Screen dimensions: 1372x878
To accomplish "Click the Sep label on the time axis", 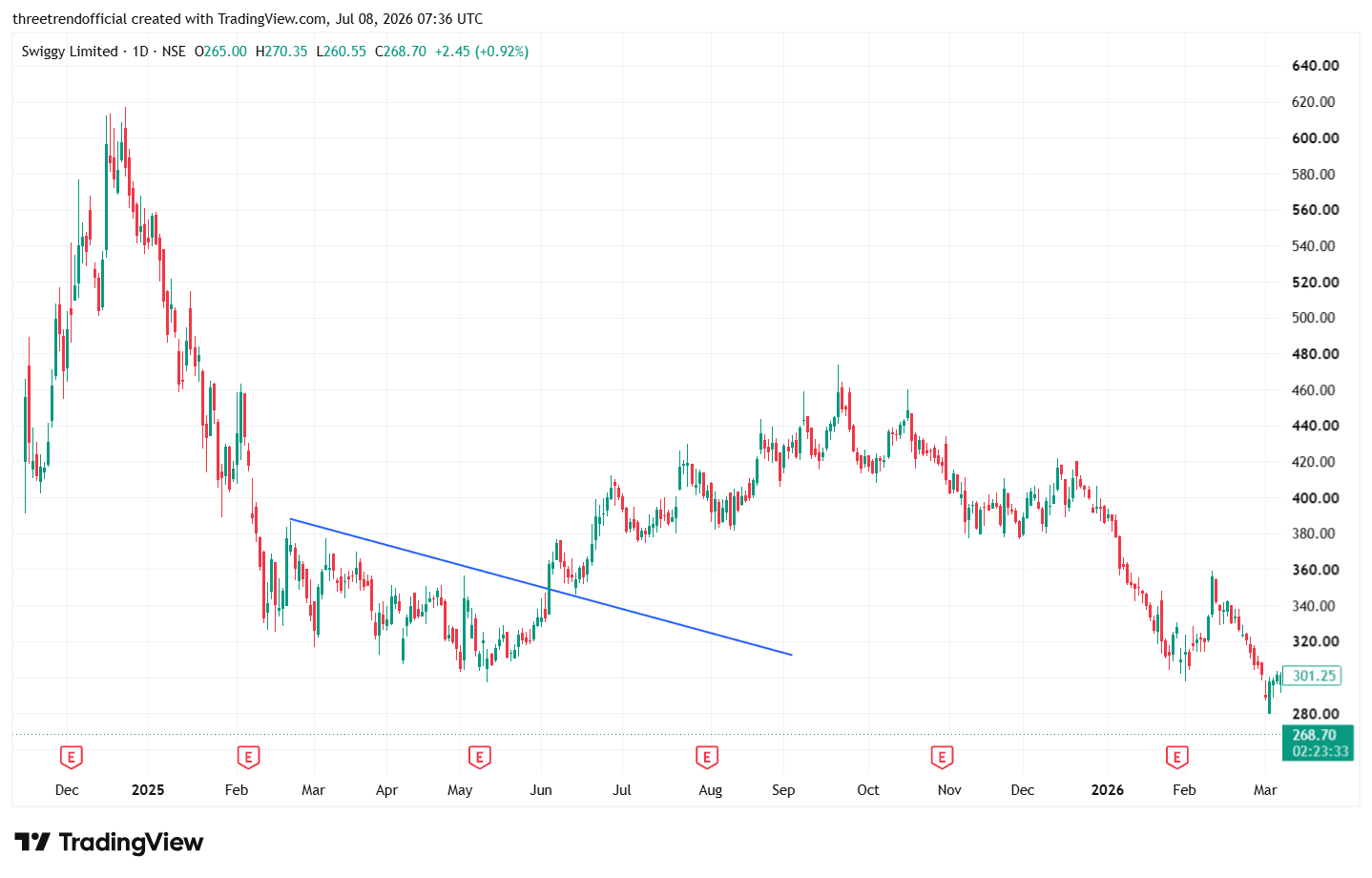I will 783,790.
